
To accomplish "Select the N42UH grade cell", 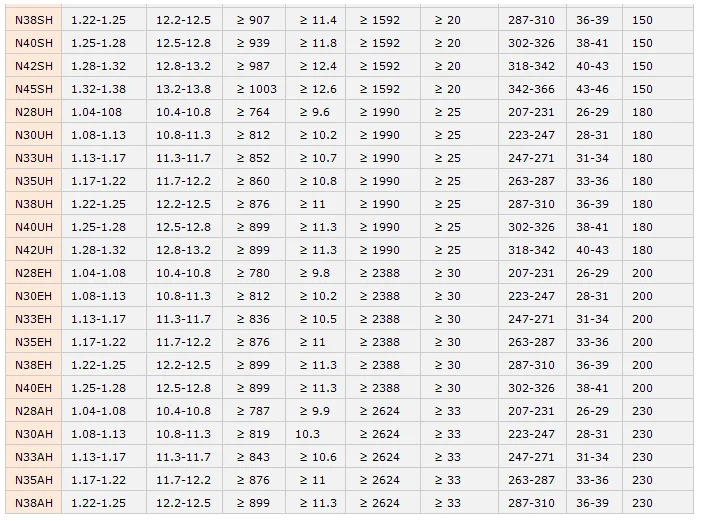I will (34, 250).
